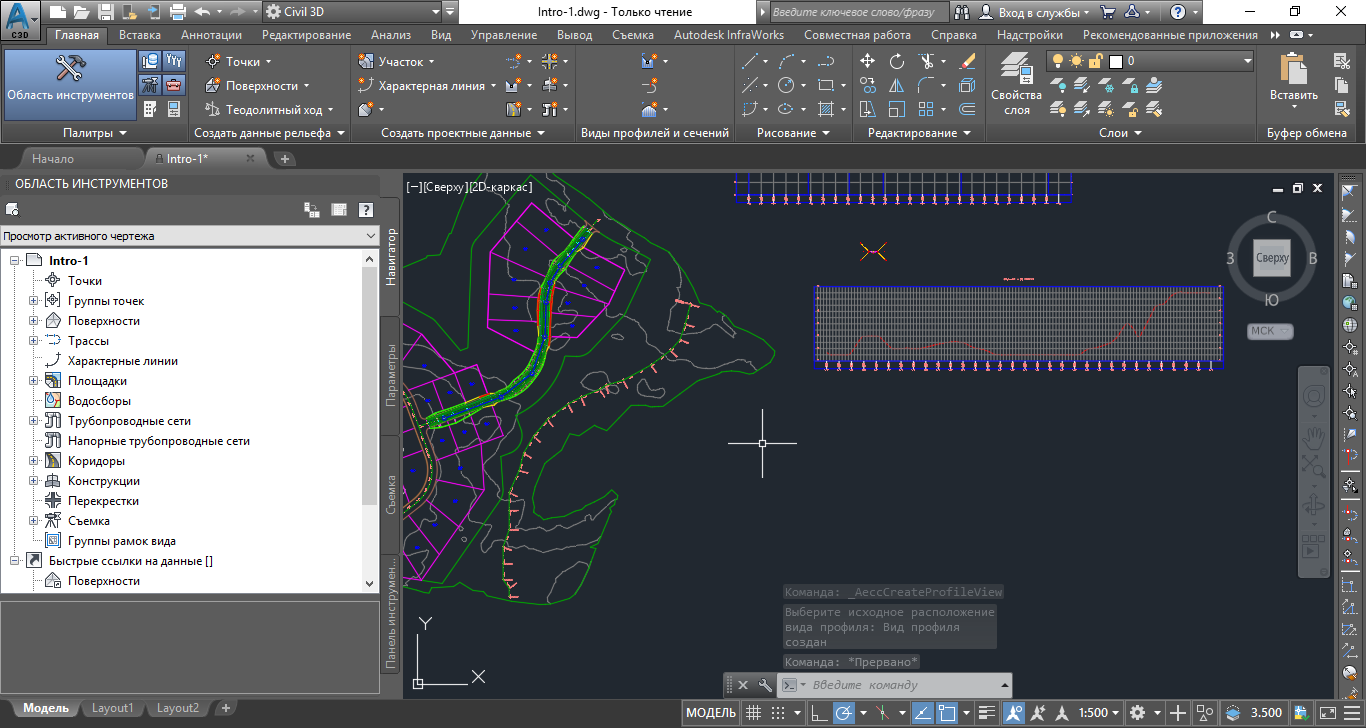Viewport: 1366px width, 728px height.
Task: Switch to the Layout1 tab
Action: pos(112,708)
